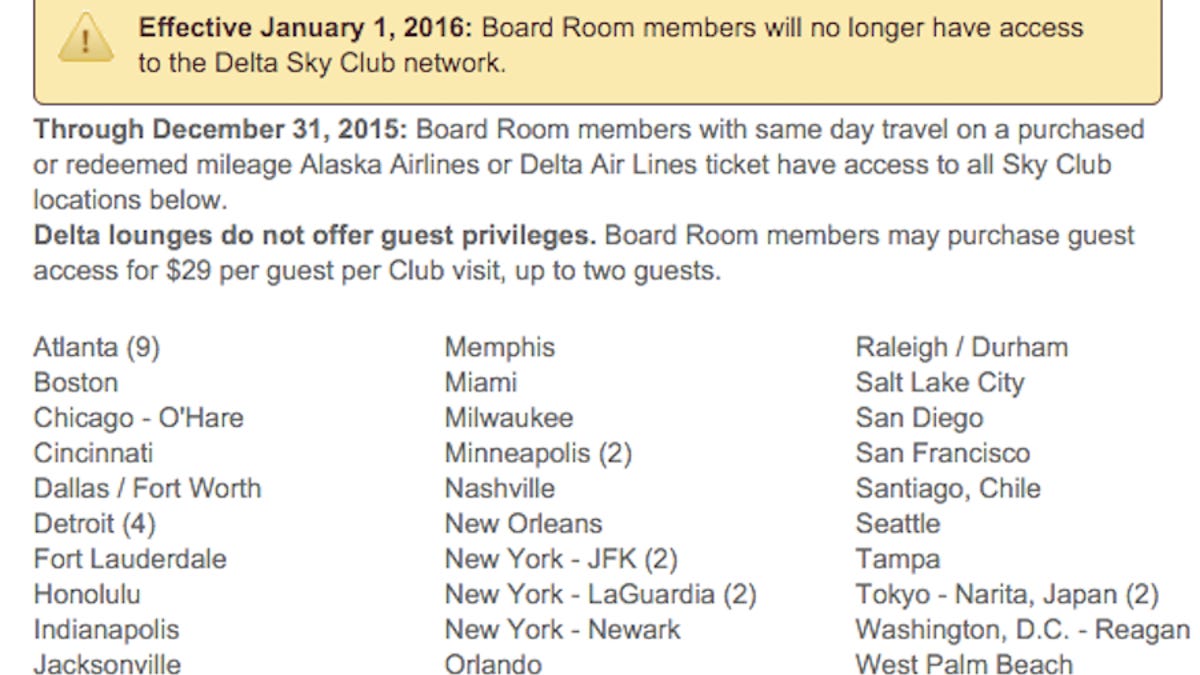Select Minneapolis (2) location

point(538,454)
